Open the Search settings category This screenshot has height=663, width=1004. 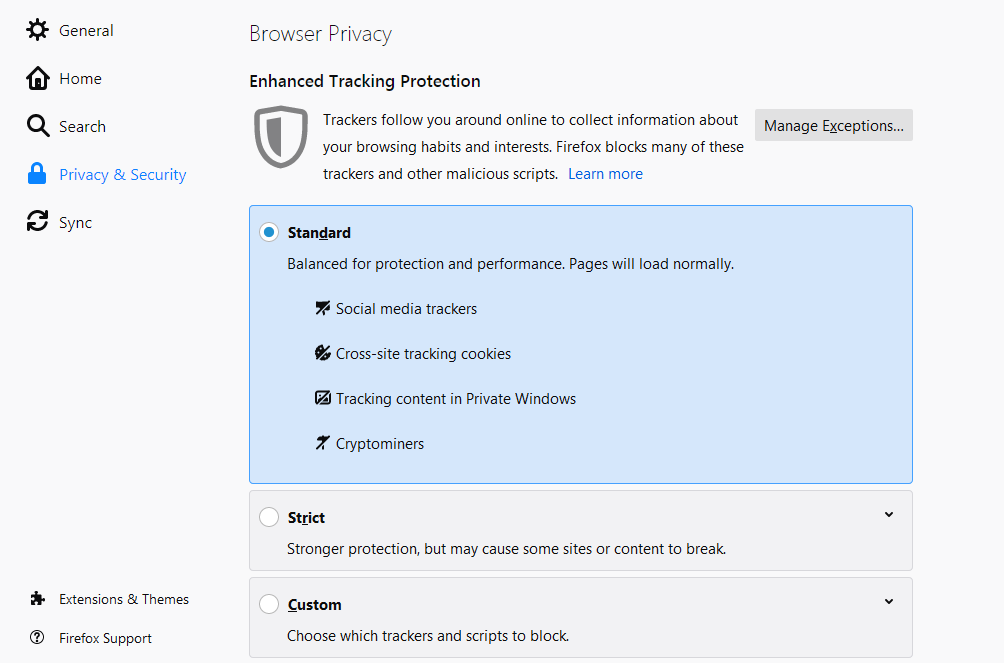click(x=82, y=127)
